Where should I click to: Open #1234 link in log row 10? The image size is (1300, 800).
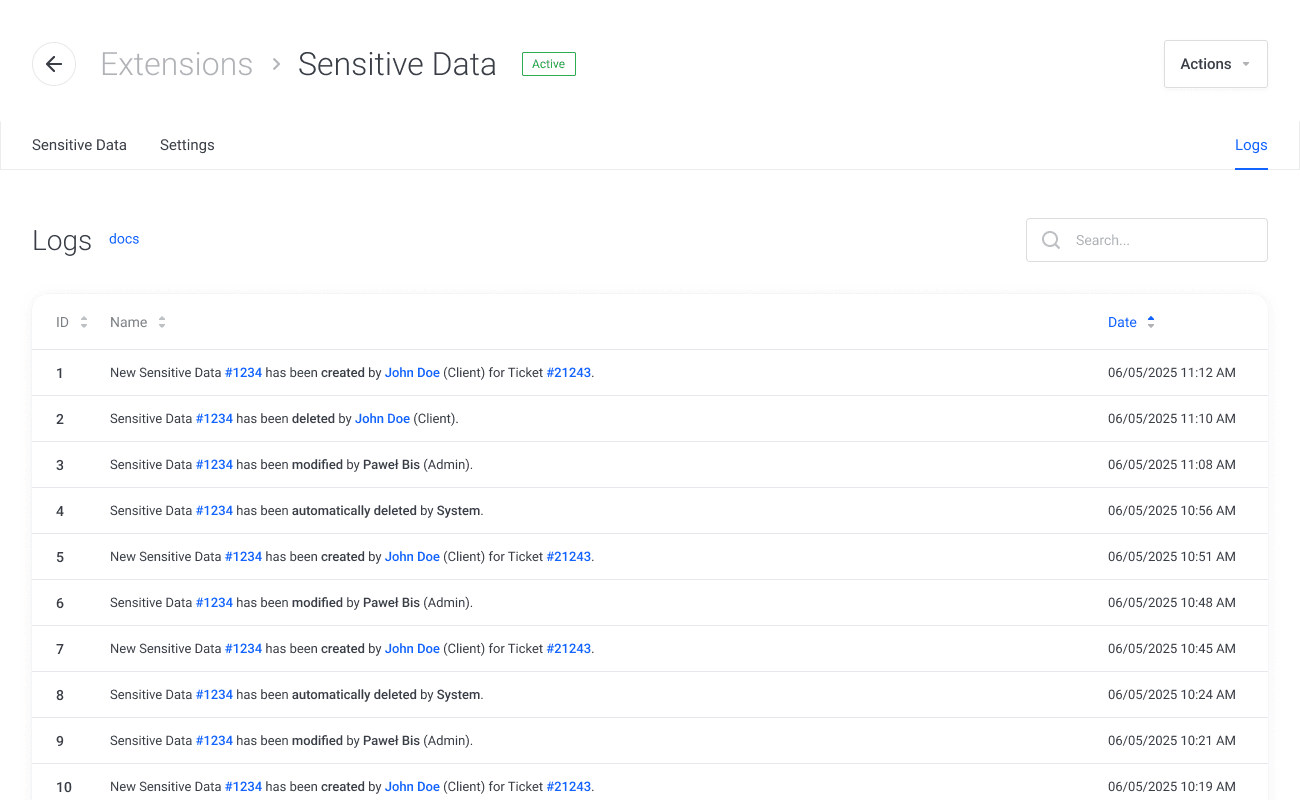[x=243, y=787]
